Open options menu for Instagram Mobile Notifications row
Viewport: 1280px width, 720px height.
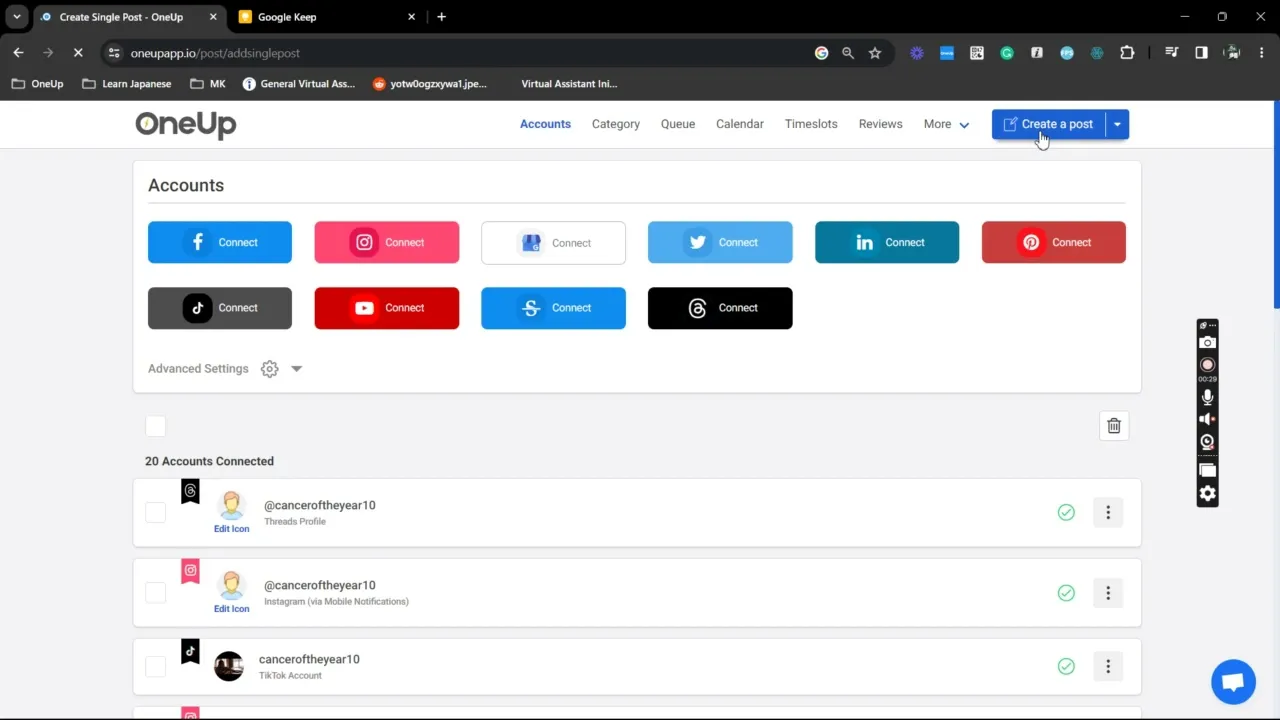coord(1108,593)
